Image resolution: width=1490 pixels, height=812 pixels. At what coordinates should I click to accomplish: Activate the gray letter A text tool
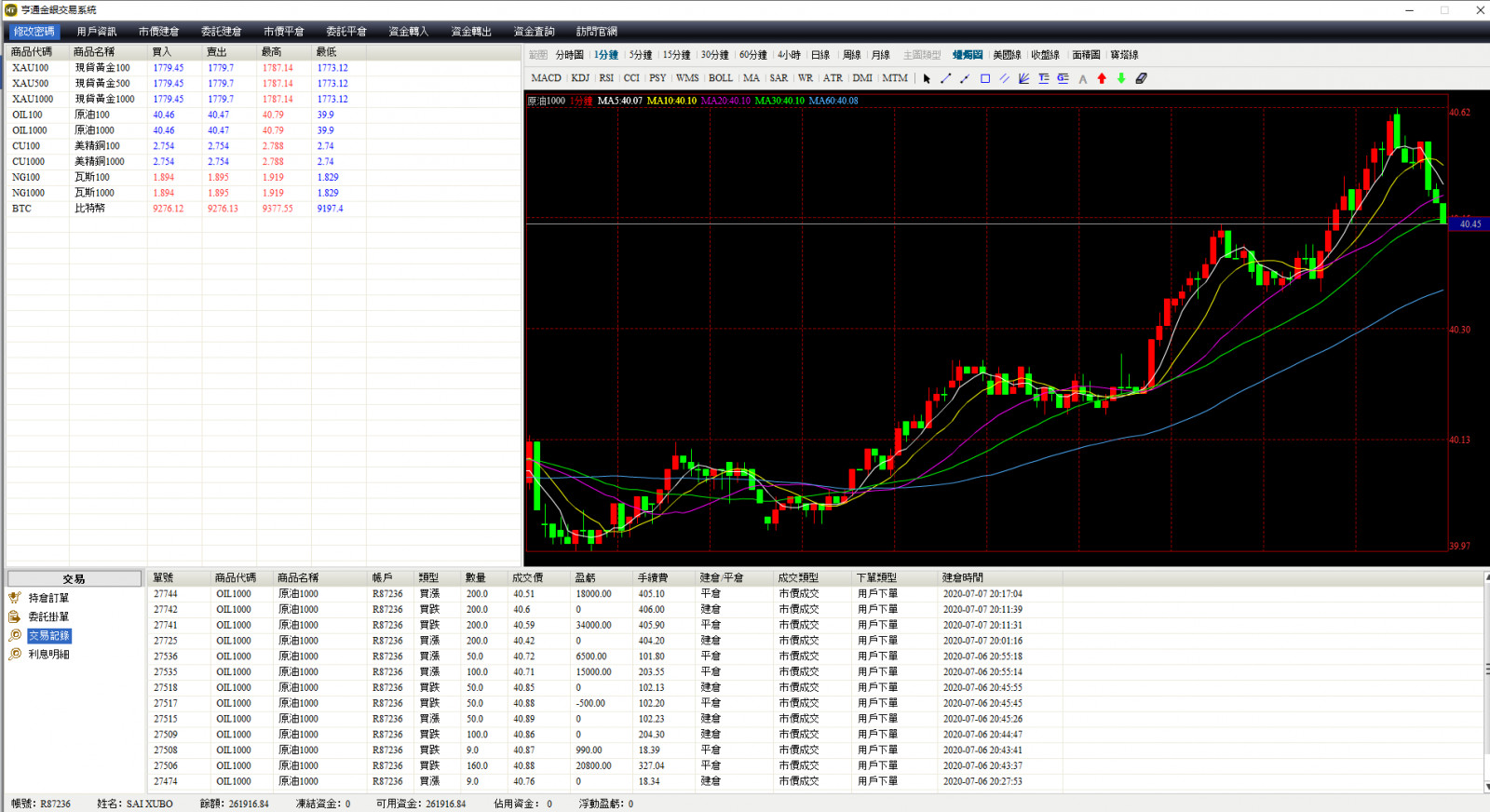coord(1082,79)
